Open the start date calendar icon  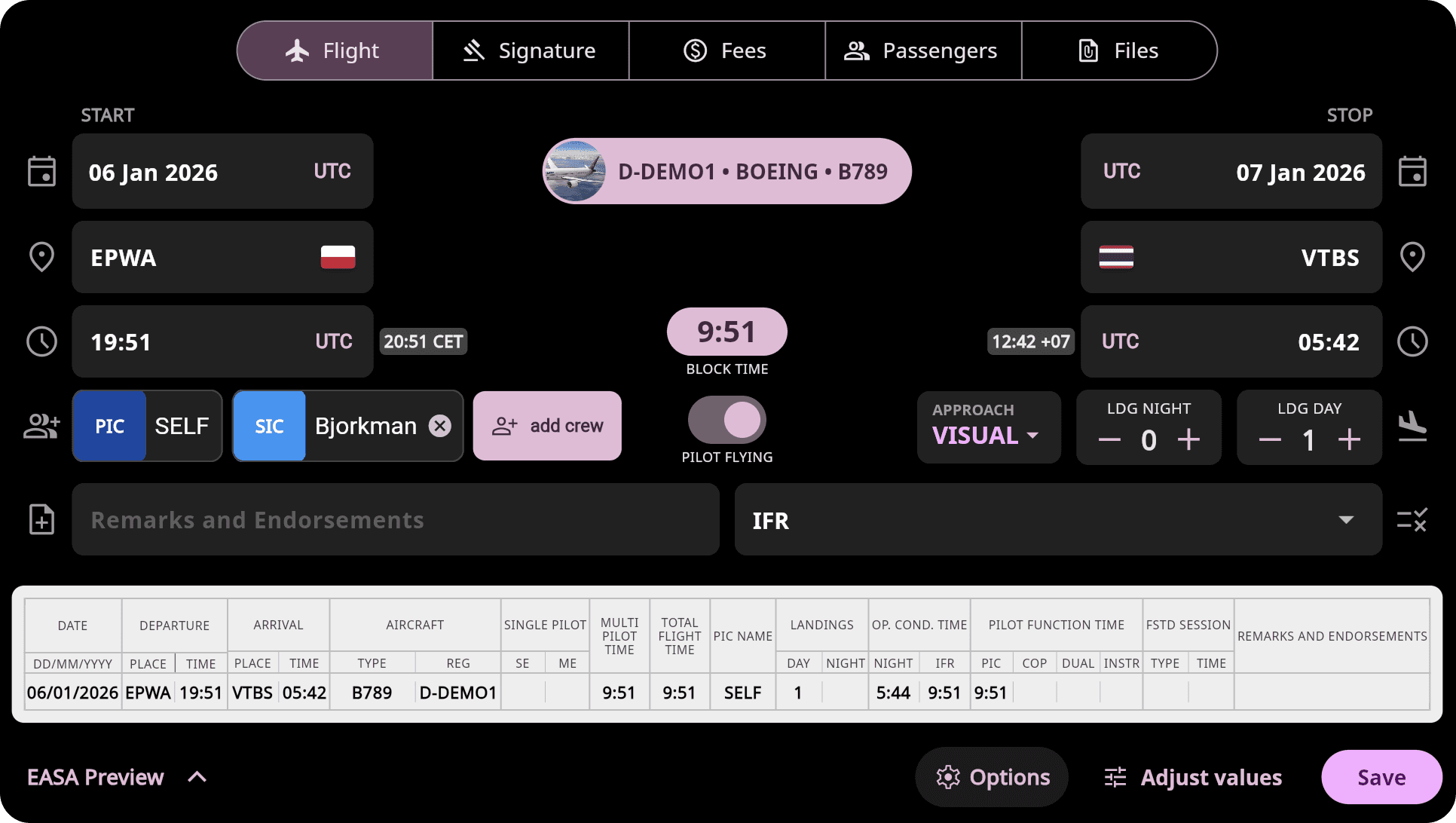coord(41,172)
